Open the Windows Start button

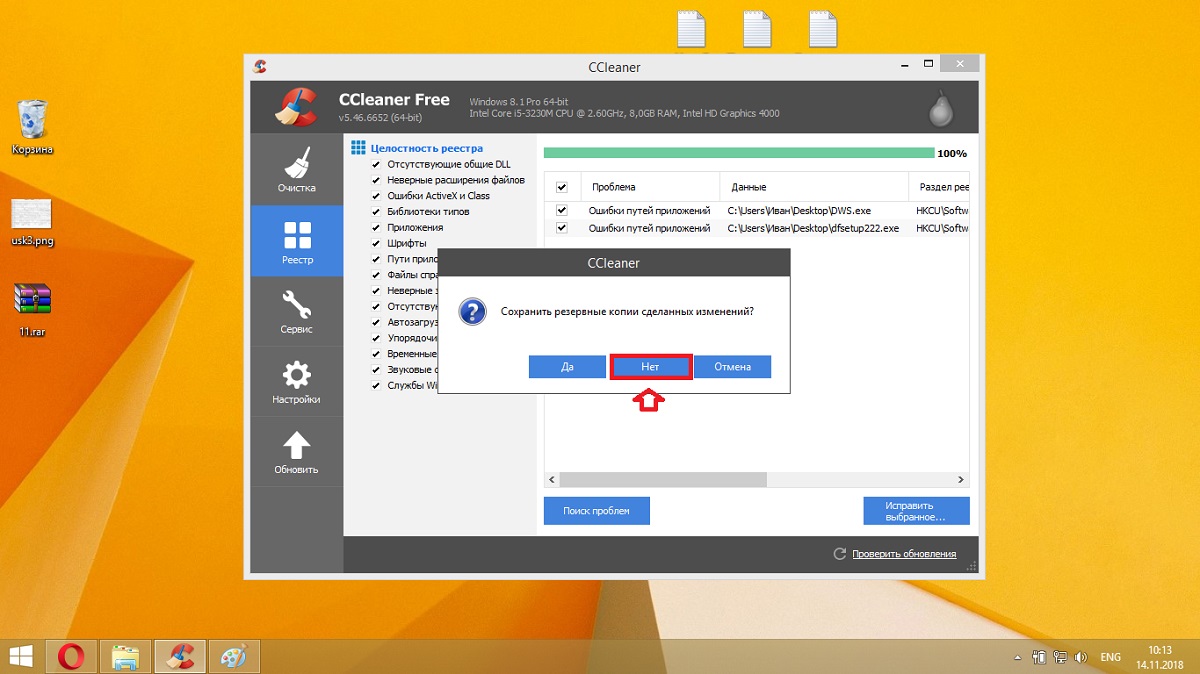(21, 655)
